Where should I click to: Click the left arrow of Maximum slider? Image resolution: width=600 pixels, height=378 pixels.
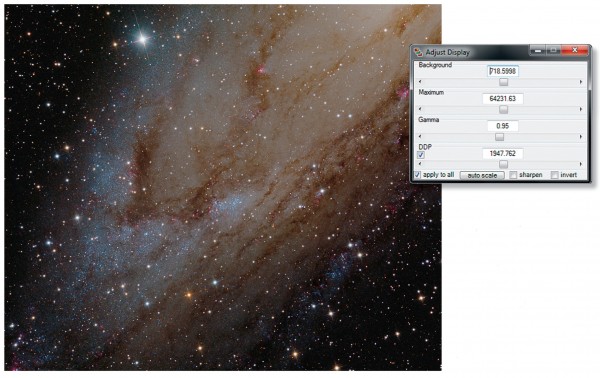(x=420, y=109)
